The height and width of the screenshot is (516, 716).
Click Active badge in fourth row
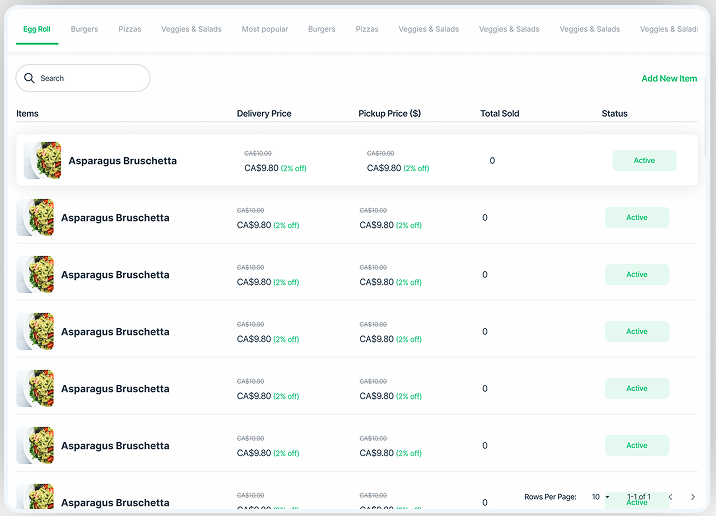point(637,331)
